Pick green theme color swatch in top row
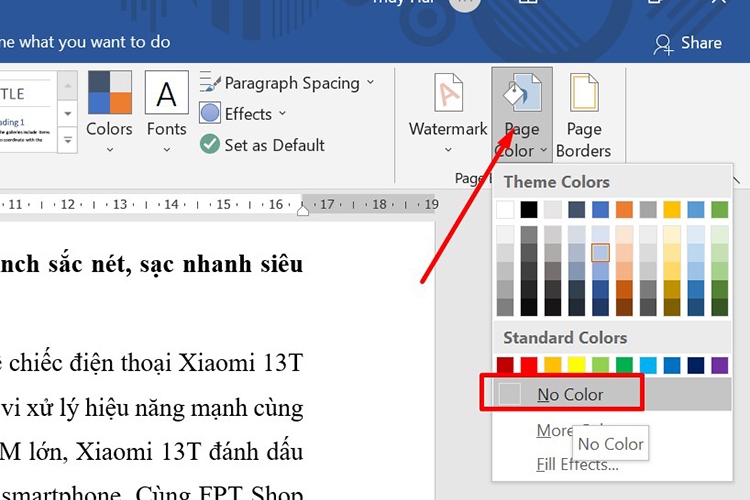Screen dimensions: 750x500 point(719,210)
